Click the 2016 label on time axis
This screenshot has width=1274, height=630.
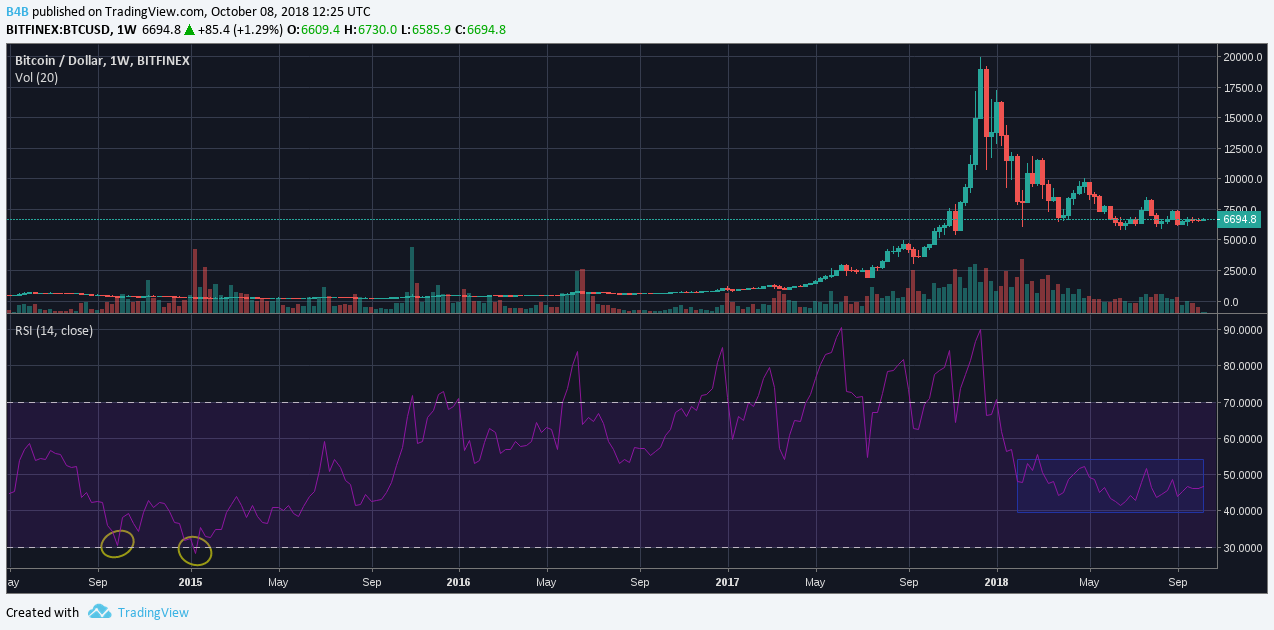458,581
